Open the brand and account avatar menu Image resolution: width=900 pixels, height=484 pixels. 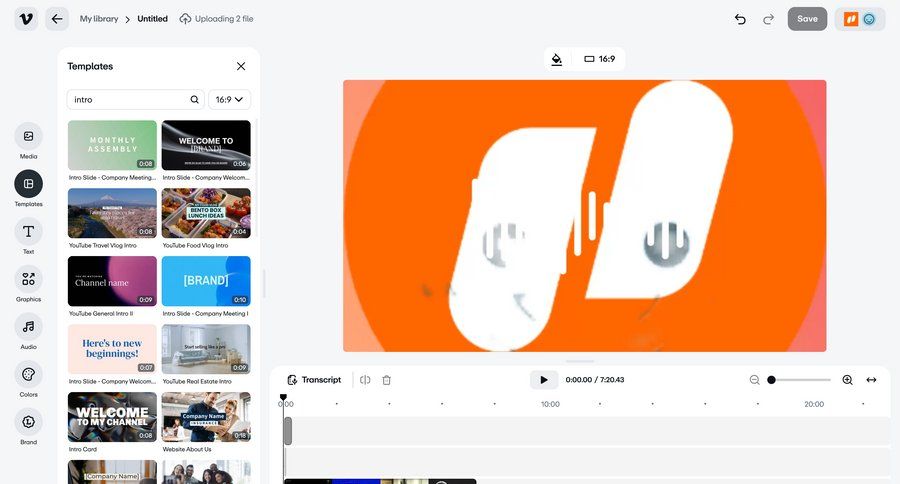[860, 19]
